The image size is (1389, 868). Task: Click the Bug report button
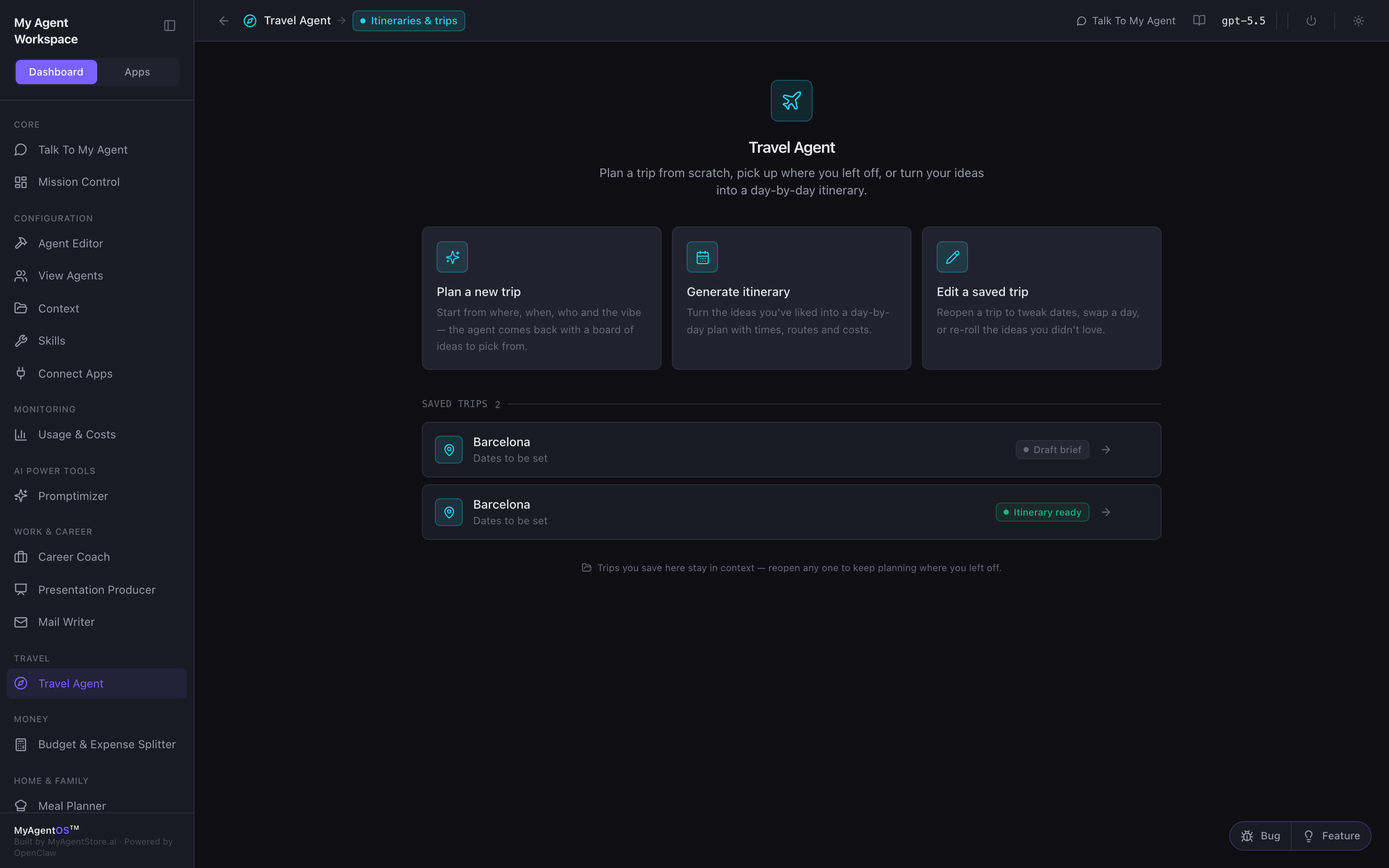pyautogui.click(x=1261, y=836)
